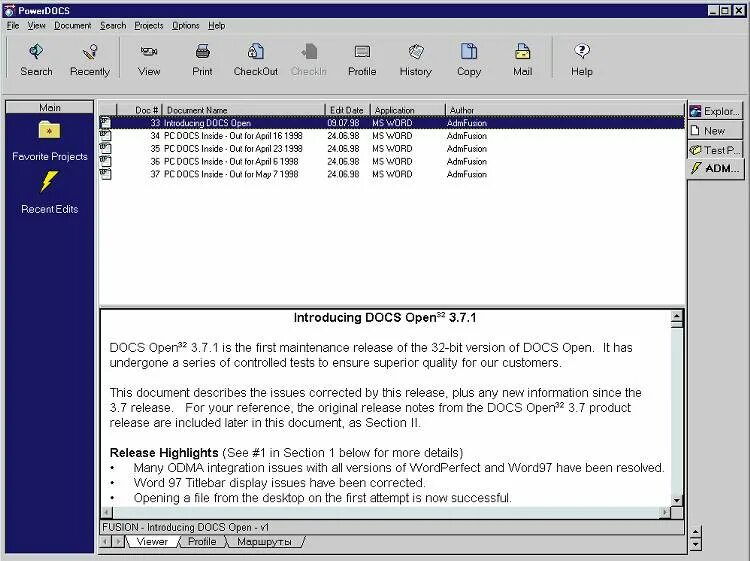Click the tab scroll right arrow
The image size is (750, 561).
(x=118, y=542)
